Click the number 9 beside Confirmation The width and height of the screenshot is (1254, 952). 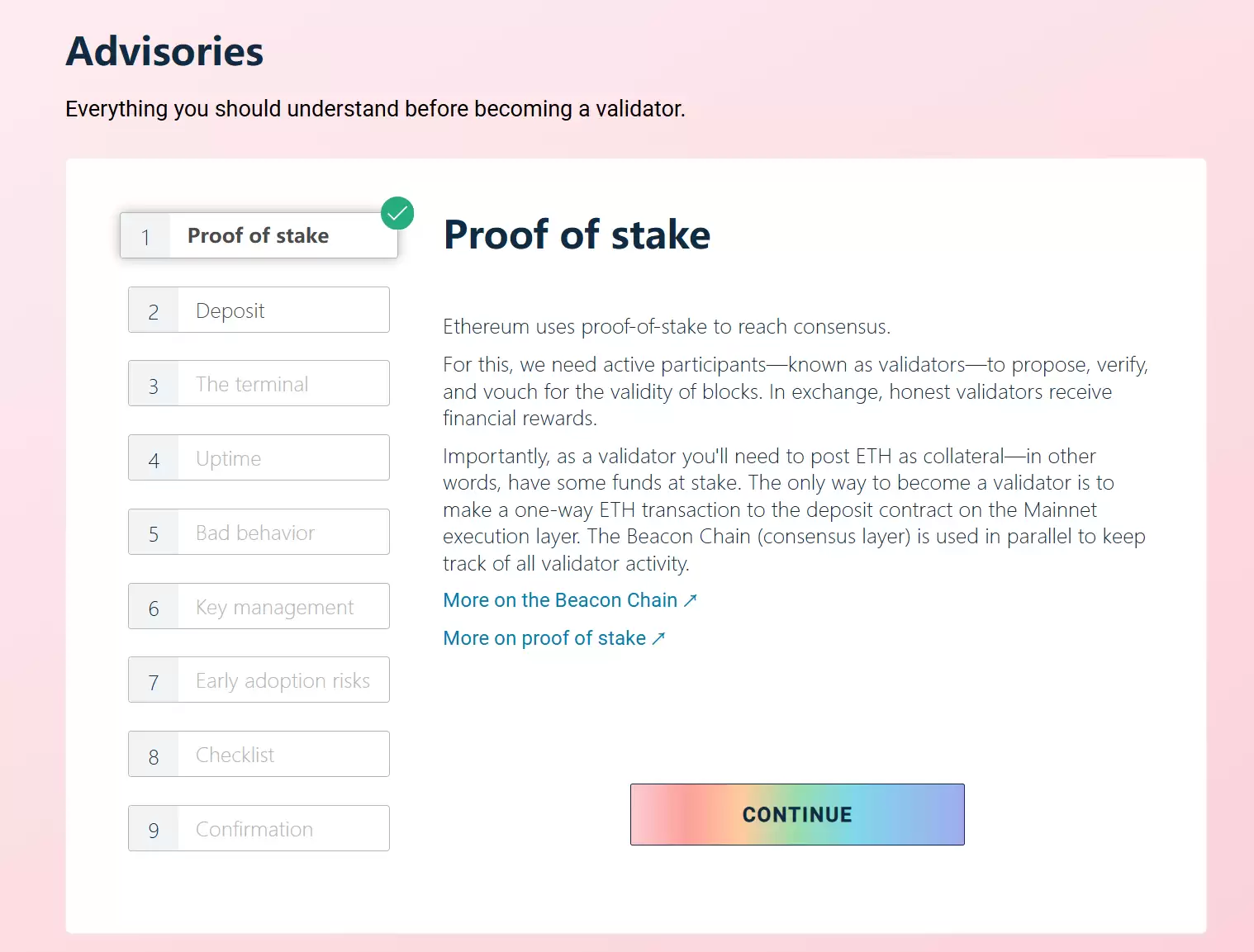[x=154, y=831]
